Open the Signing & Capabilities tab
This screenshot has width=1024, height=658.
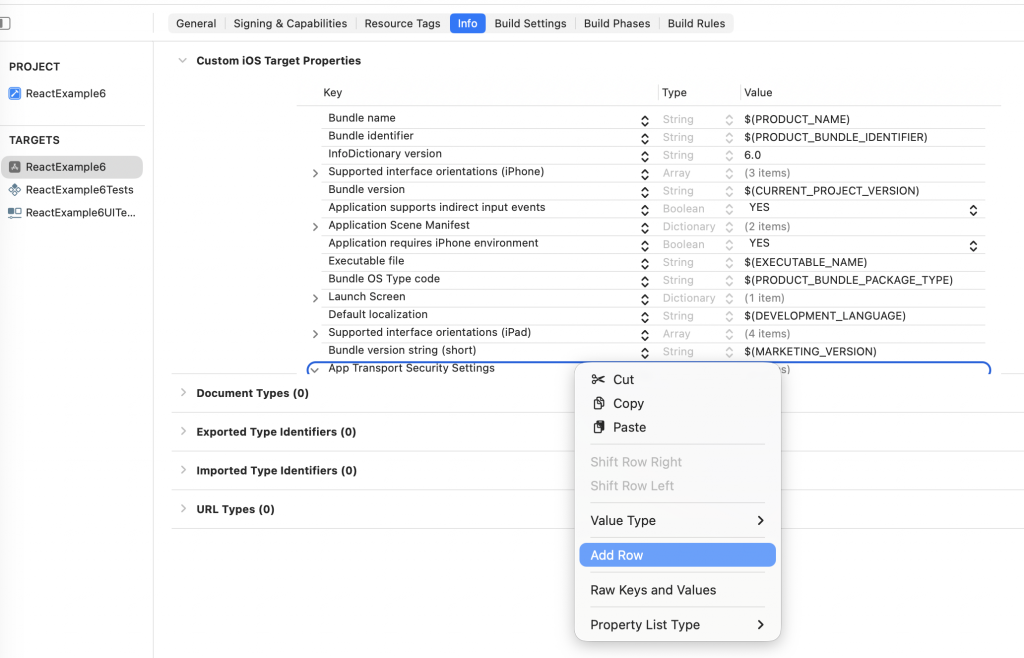[290, 23]
